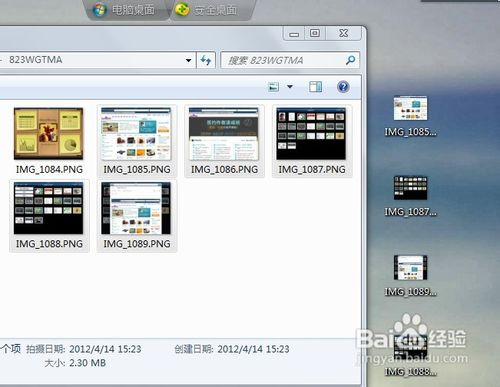
Task: Click the IMG_1084.PNG file name label
Action: point(49,169)
